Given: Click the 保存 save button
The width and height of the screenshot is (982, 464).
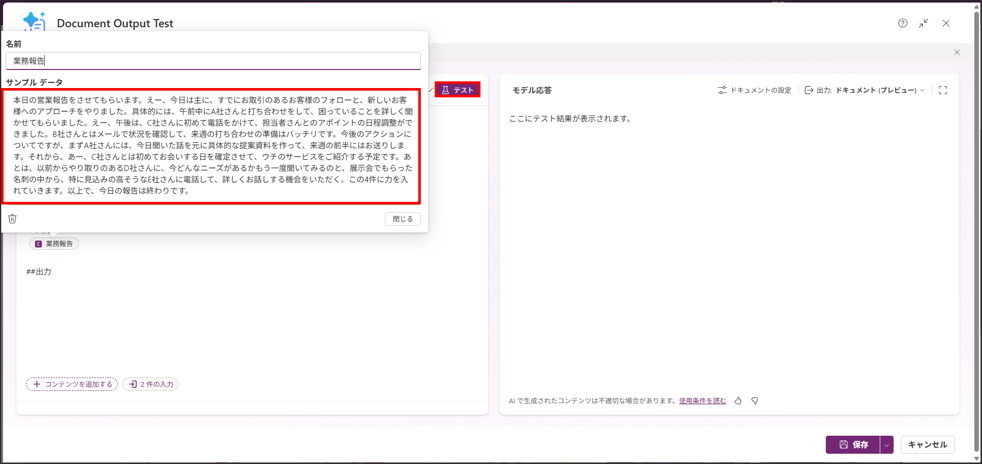Looking at the screenshot, I should 853,445.
